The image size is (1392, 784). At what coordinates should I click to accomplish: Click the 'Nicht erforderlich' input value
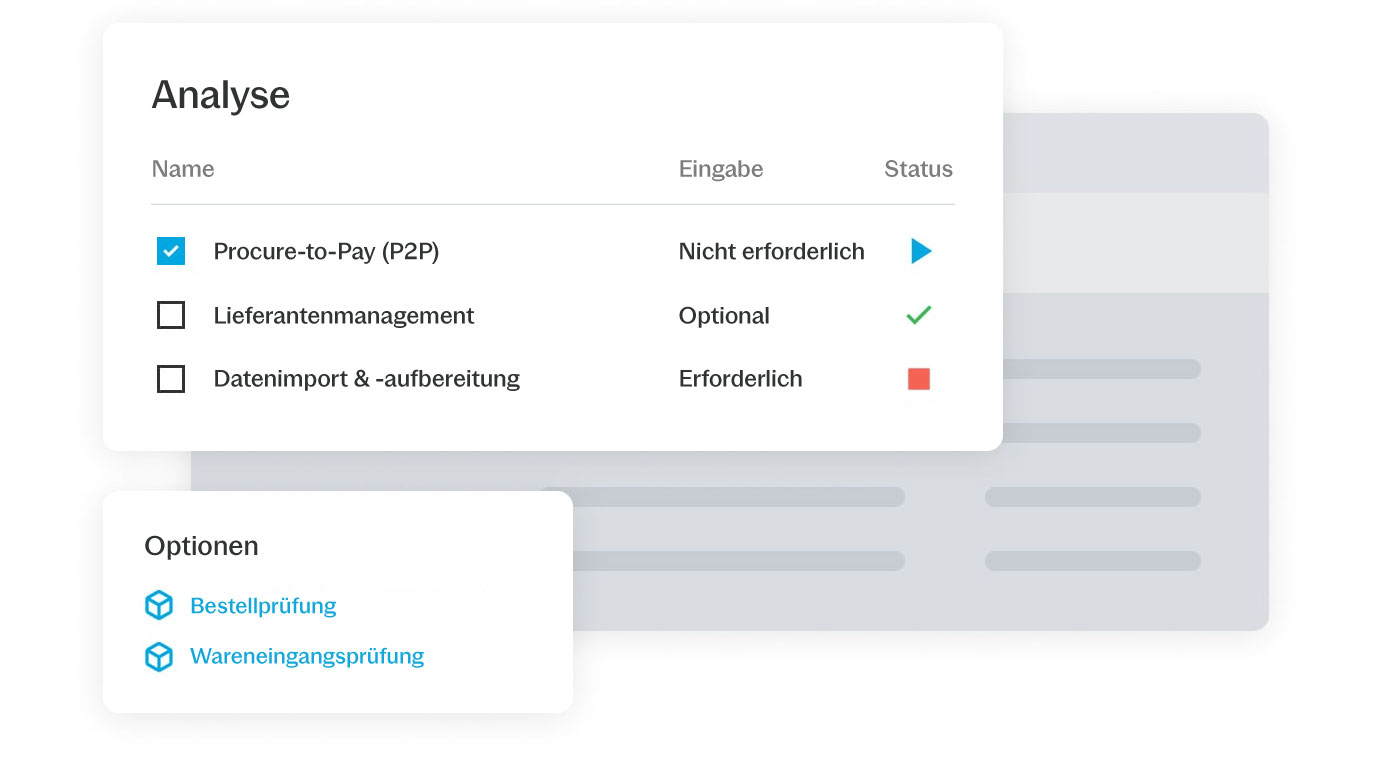[772, 251]
